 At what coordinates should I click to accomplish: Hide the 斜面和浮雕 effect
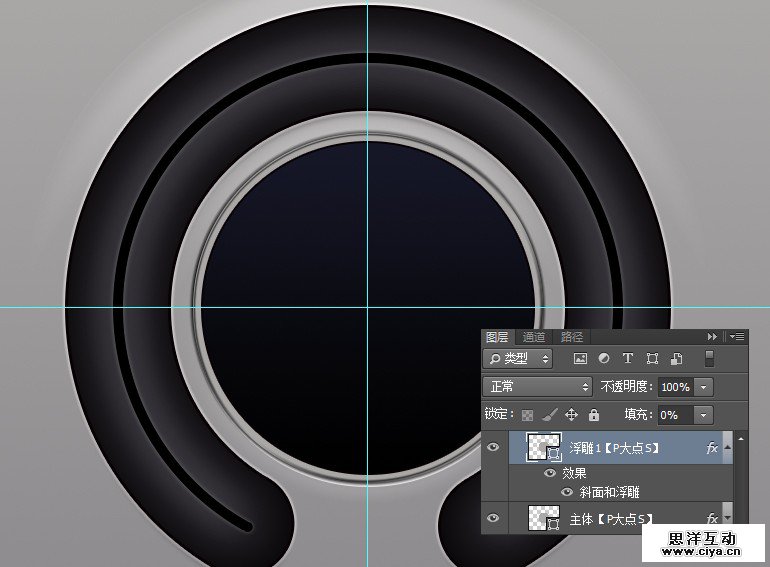[x=567, y=492]
